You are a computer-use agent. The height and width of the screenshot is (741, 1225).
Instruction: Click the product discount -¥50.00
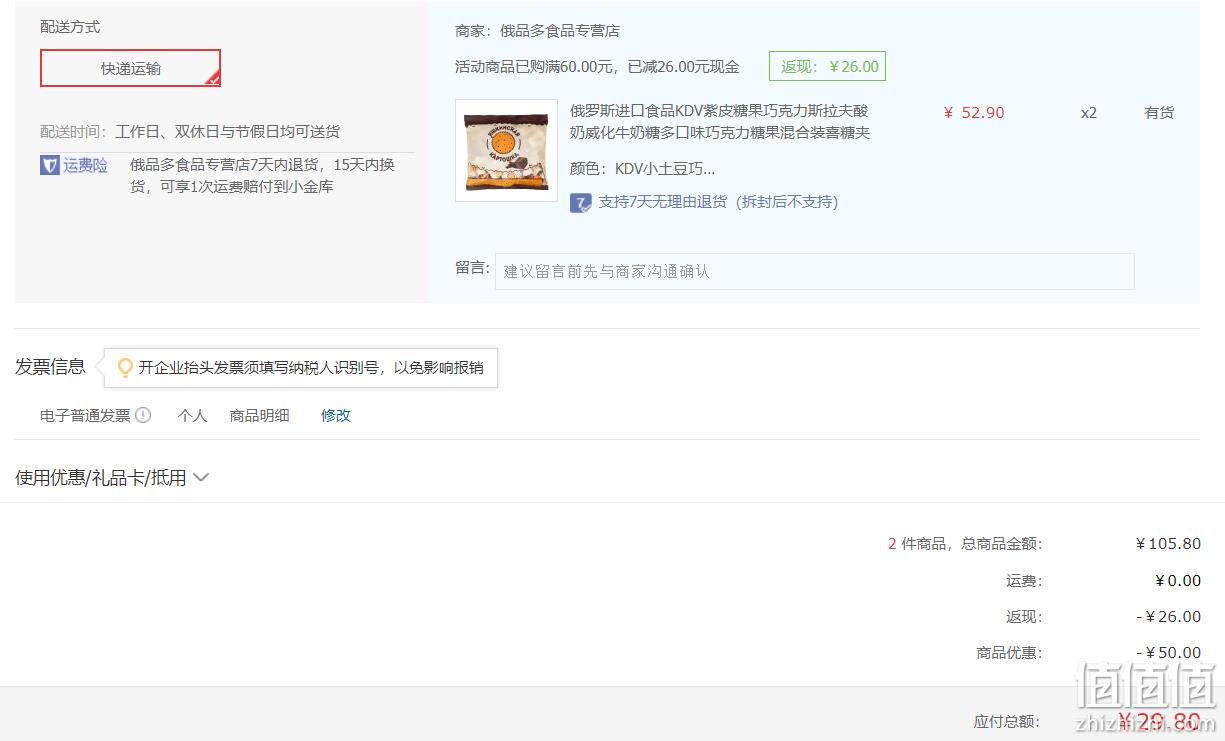tap(1169, 653)
